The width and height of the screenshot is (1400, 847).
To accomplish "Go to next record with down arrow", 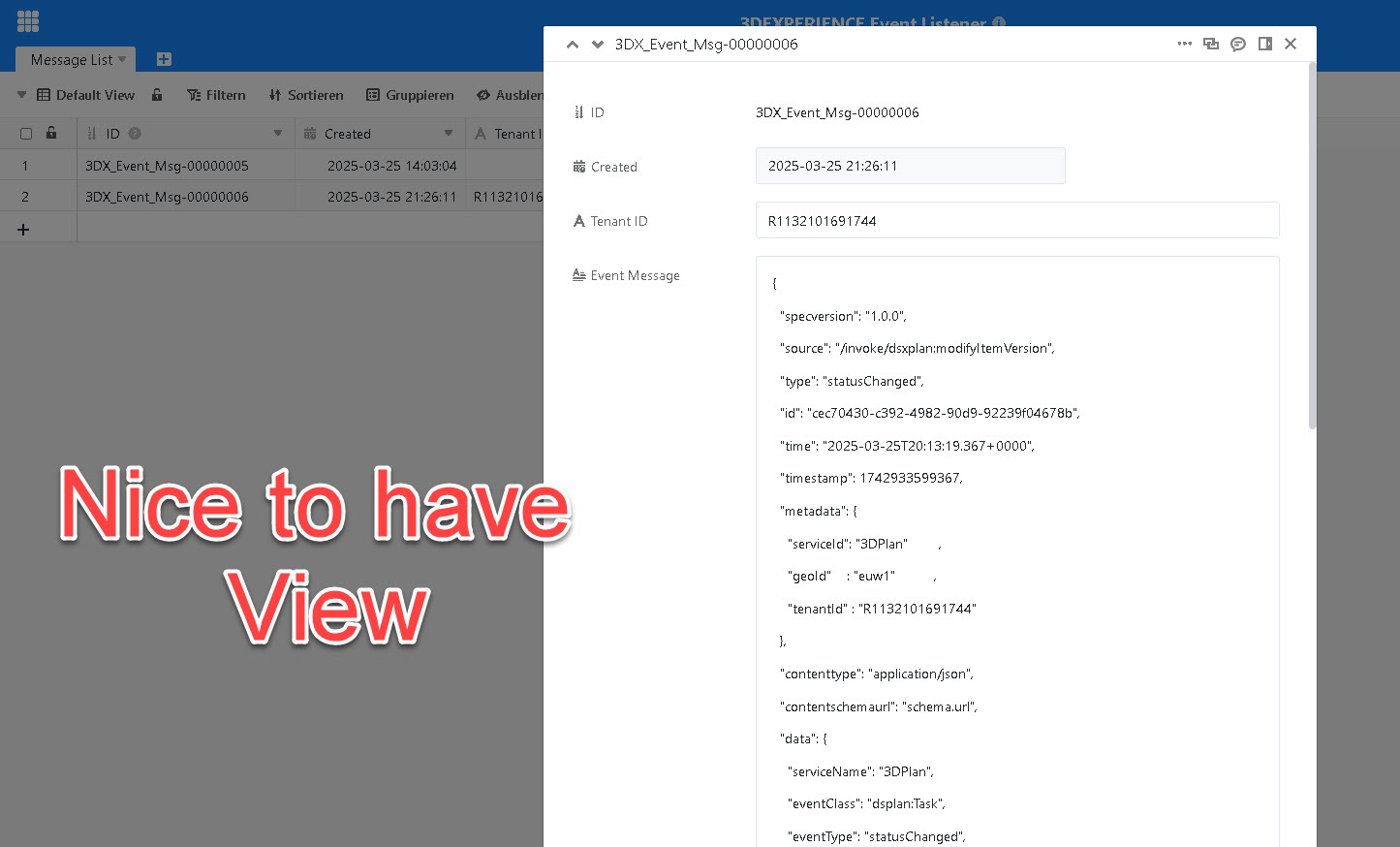I will pyautogui.click(x=598, y=45).
